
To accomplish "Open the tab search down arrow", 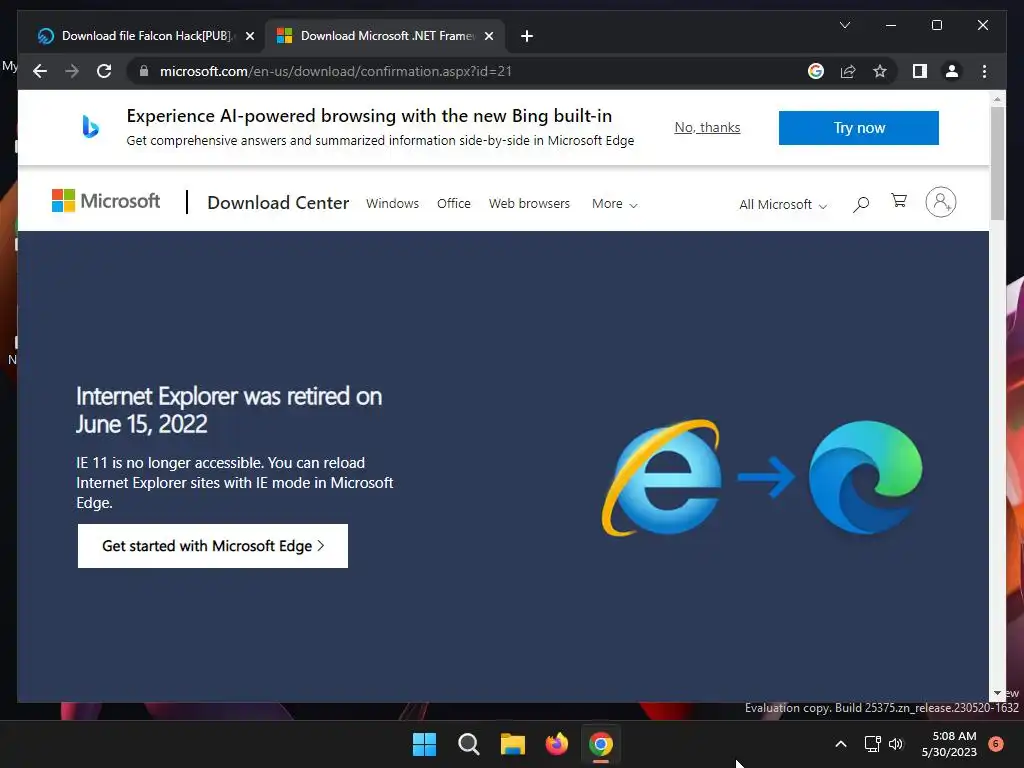I will 844,25.
